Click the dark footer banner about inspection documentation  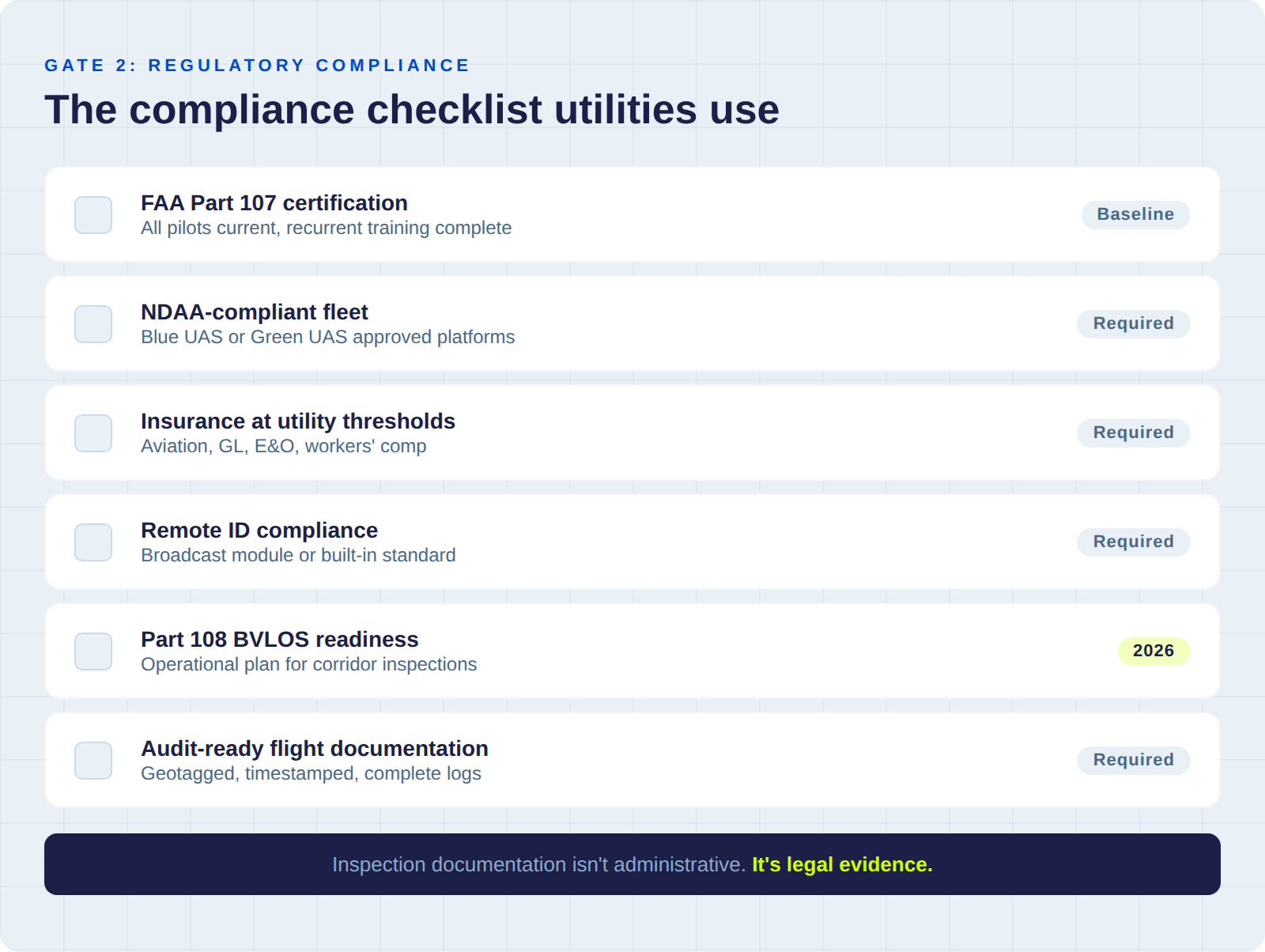pyautogui.click(x=632, y=864)
